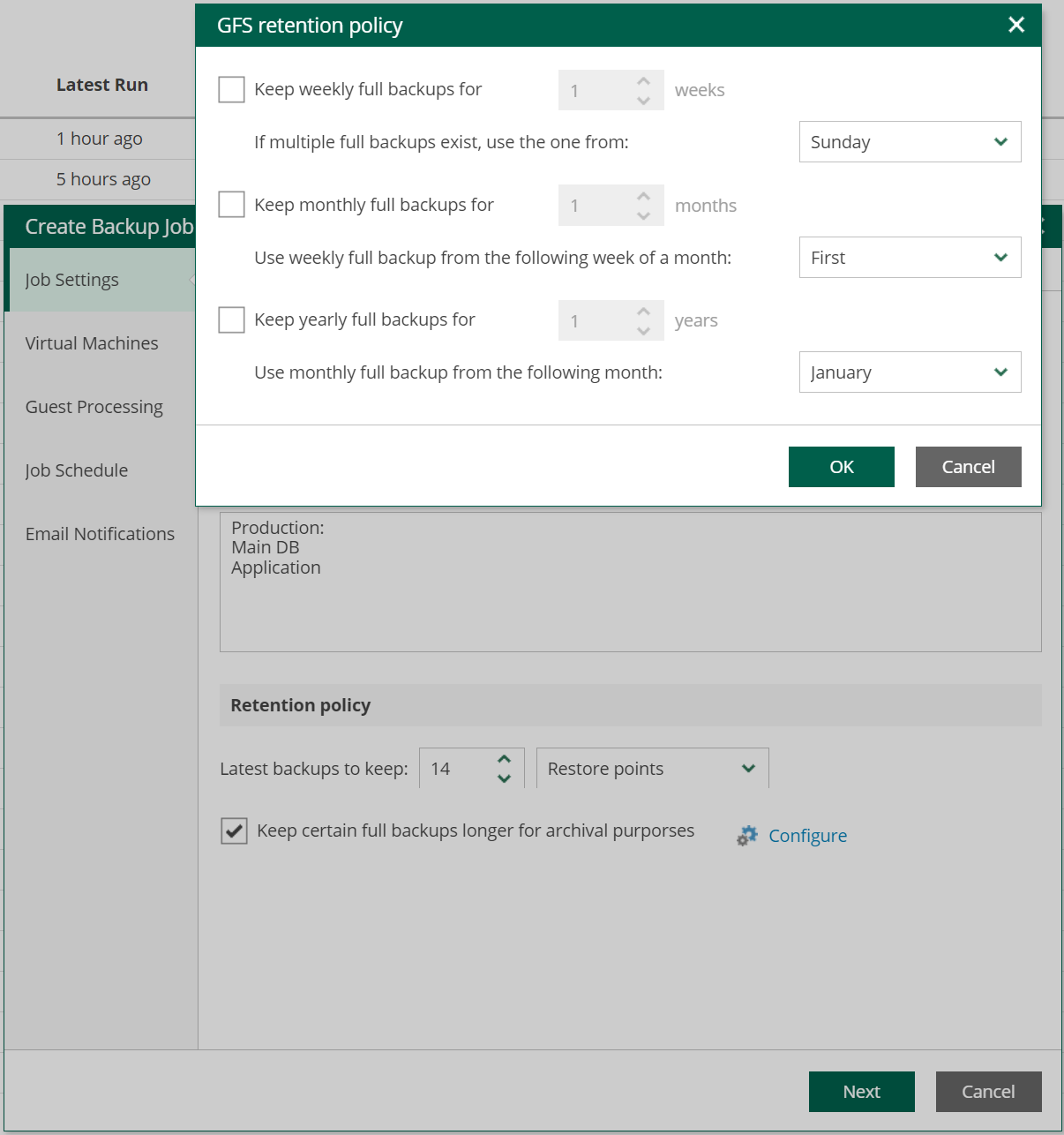This screenshot has height=1135, width=1064.
Task: Open the January month dropdown
Action: (910, 372)
